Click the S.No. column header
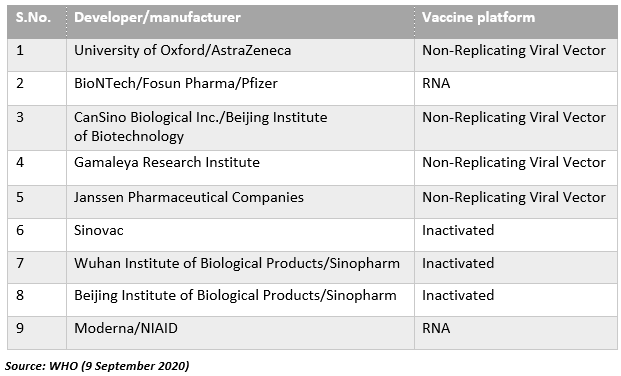 [x=34, y=17]
